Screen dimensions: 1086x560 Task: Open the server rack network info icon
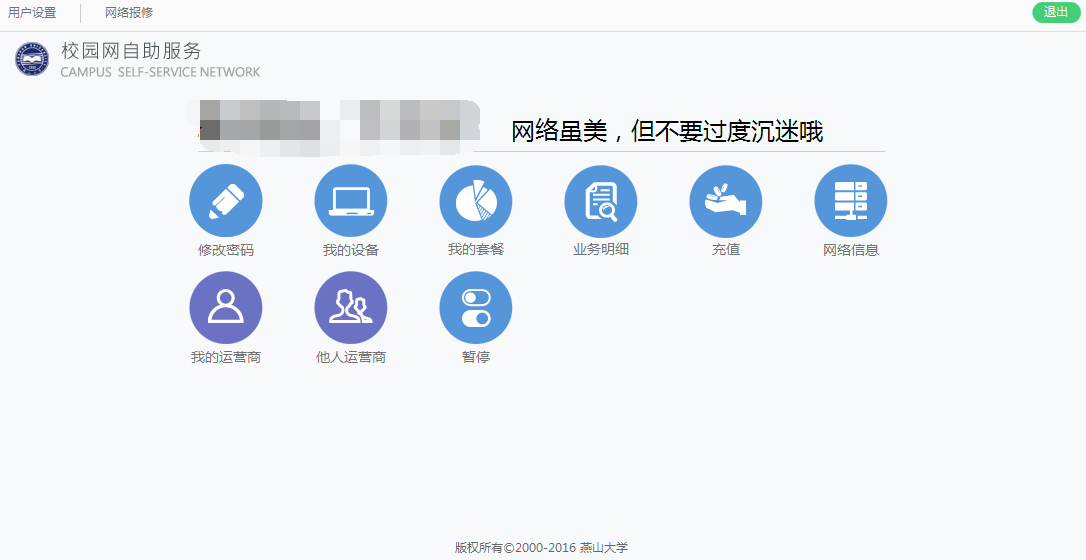pyautogui.click(x=851, y=201)
